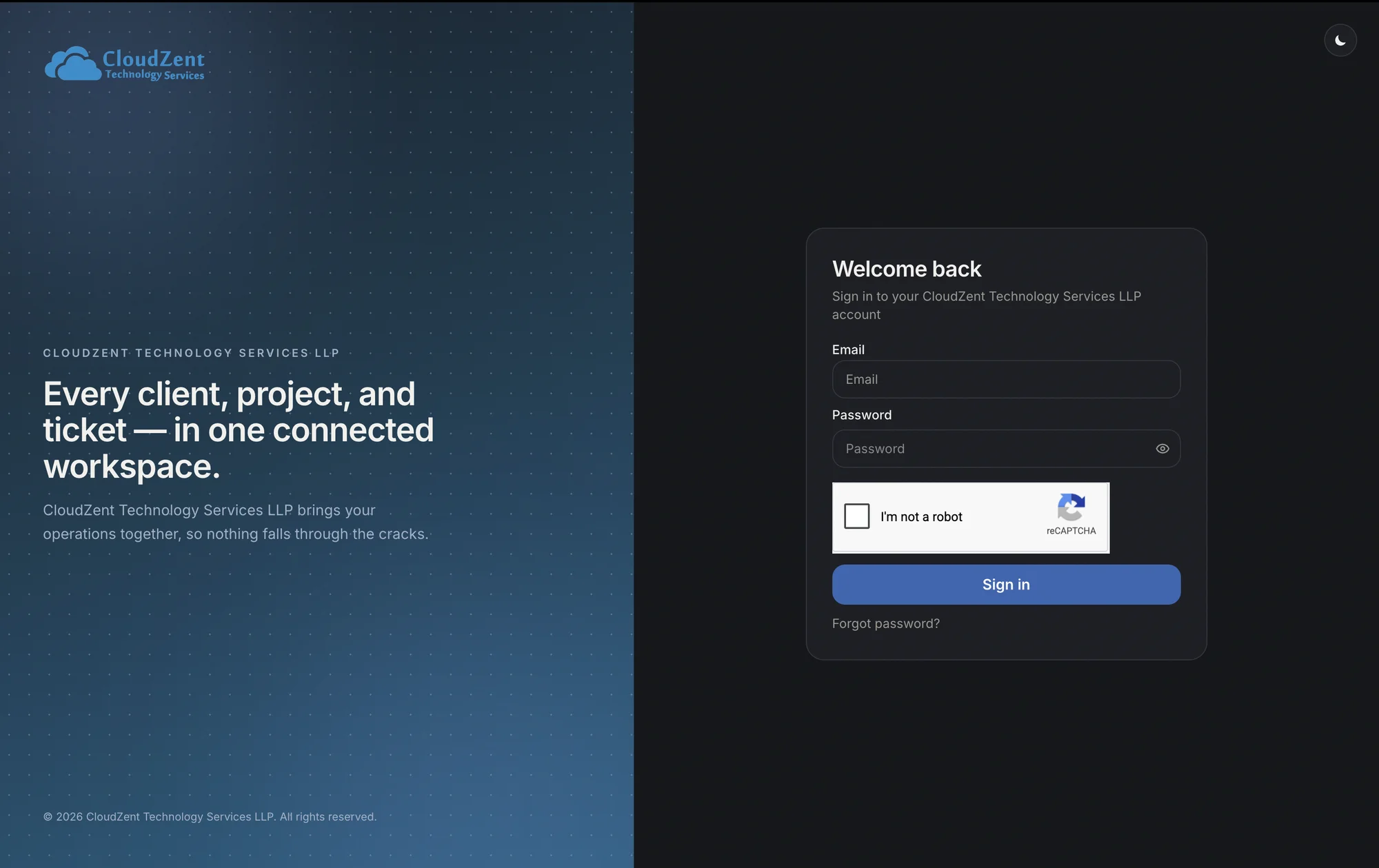The height and width of the screenshot is (868, 1379).
Task: Focus the Password input field
Action: (x=1006, y=449)
